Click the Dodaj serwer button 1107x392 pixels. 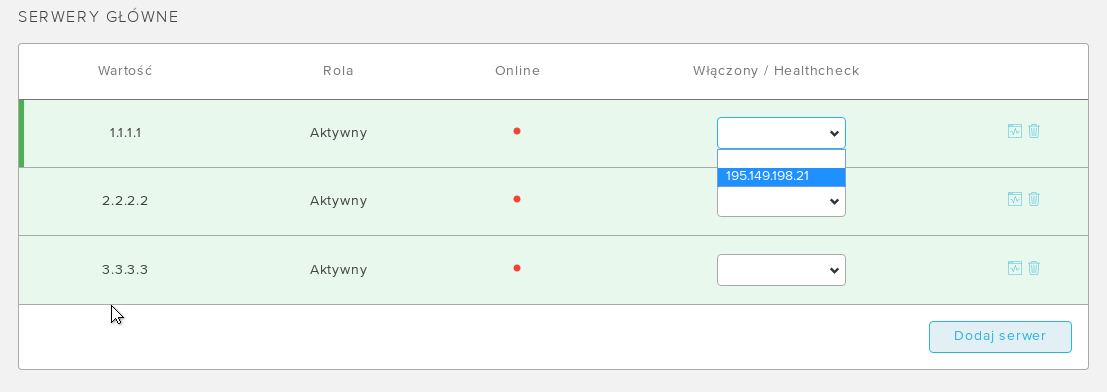tap(1000, 336)
